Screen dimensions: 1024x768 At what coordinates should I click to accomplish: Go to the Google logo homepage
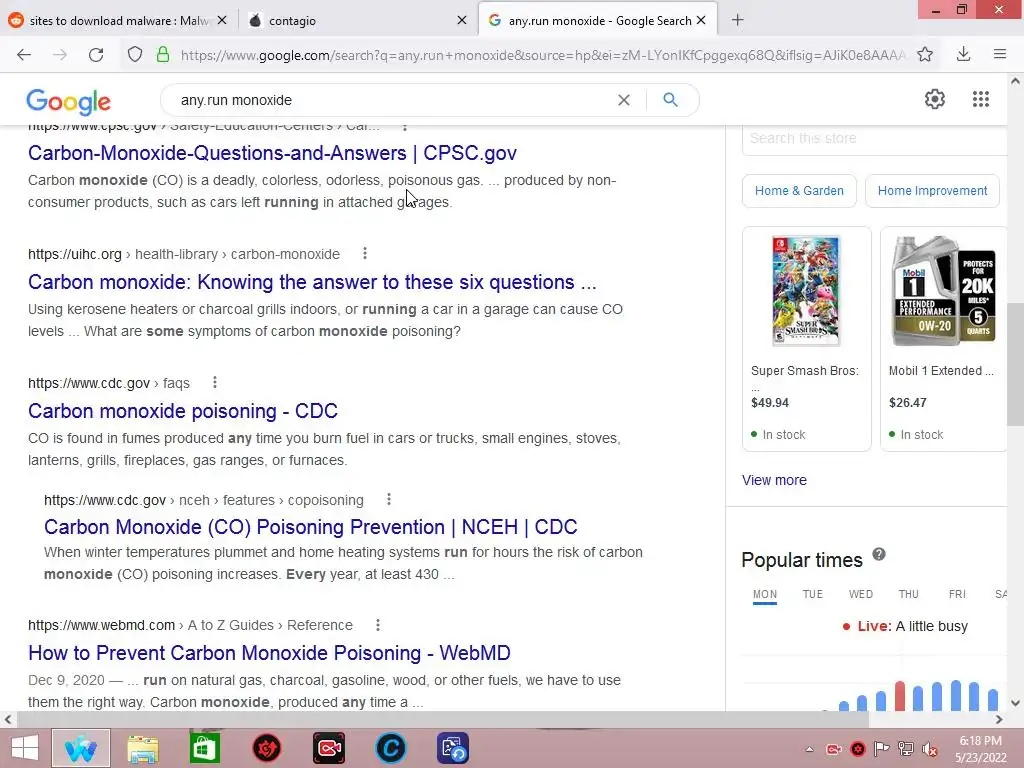pos(69,102)
